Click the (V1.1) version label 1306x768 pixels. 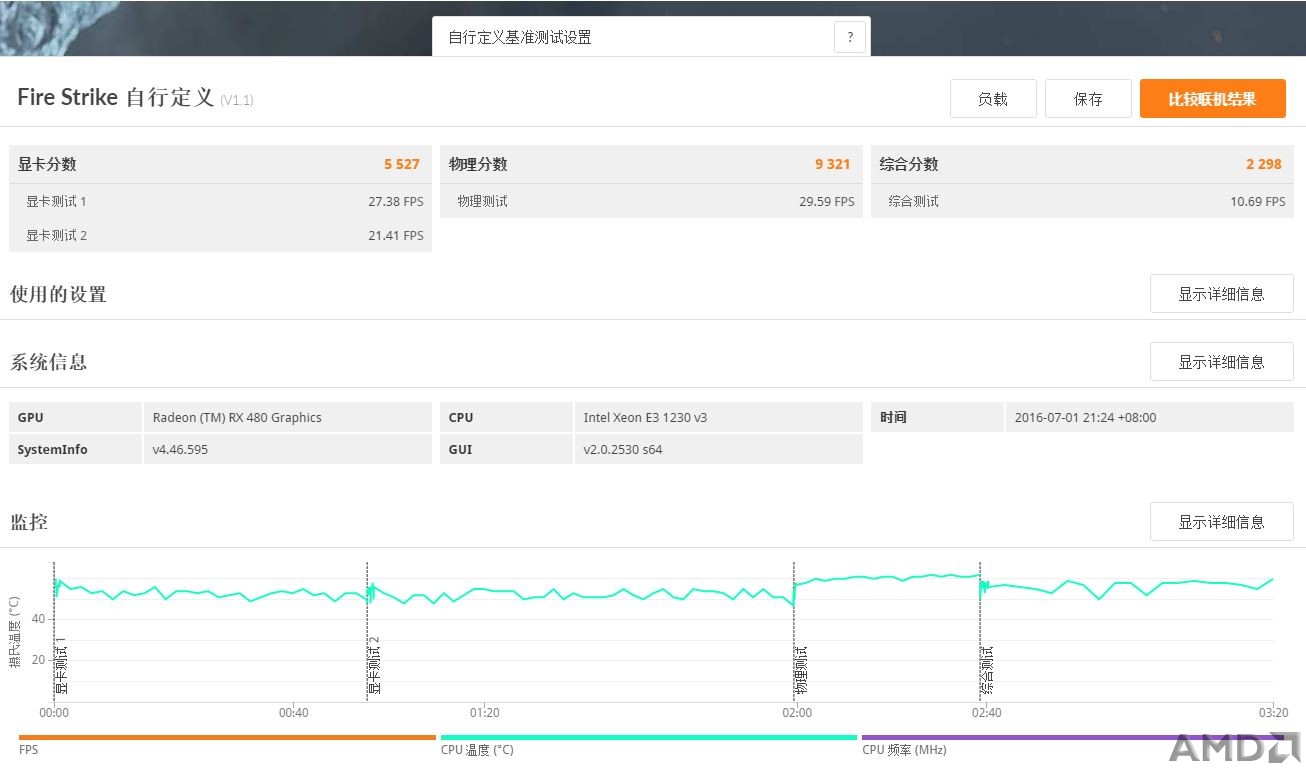click(x=237, y=100)
